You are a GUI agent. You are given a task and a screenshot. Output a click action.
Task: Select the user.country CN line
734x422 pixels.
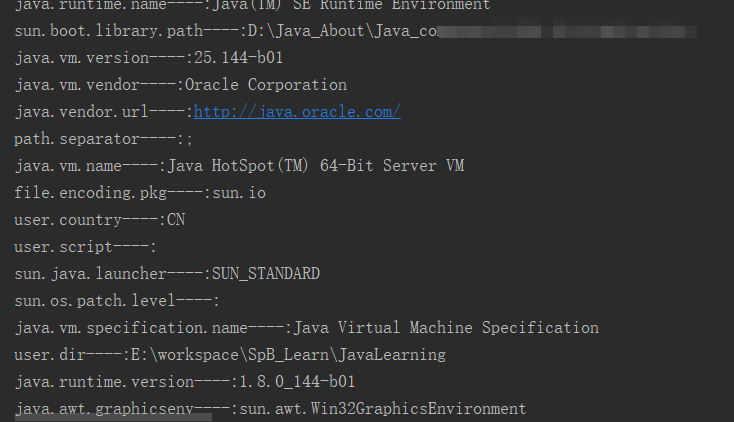pos(100,220)
